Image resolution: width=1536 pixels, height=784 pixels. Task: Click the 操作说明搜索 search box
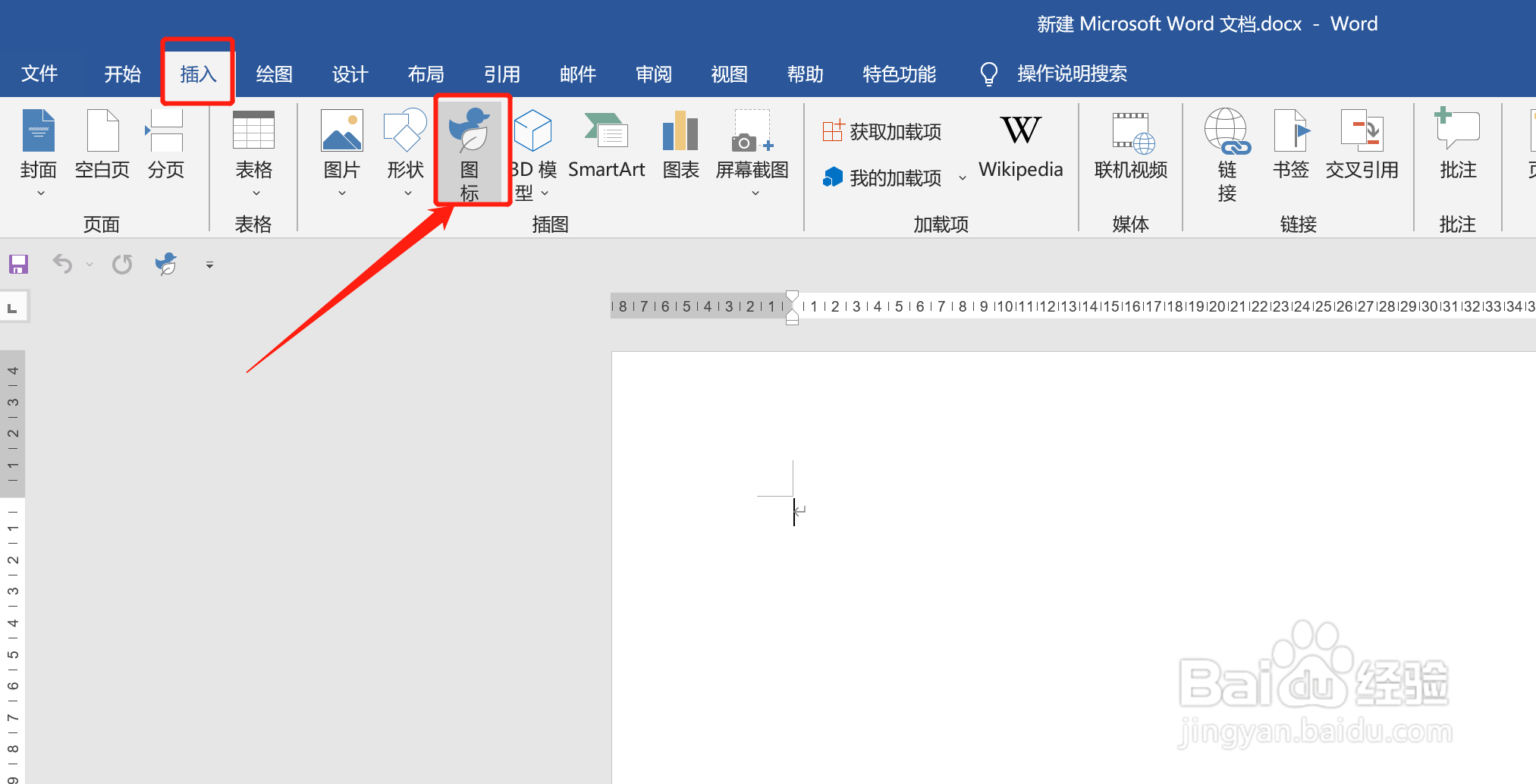point(1072,74)
